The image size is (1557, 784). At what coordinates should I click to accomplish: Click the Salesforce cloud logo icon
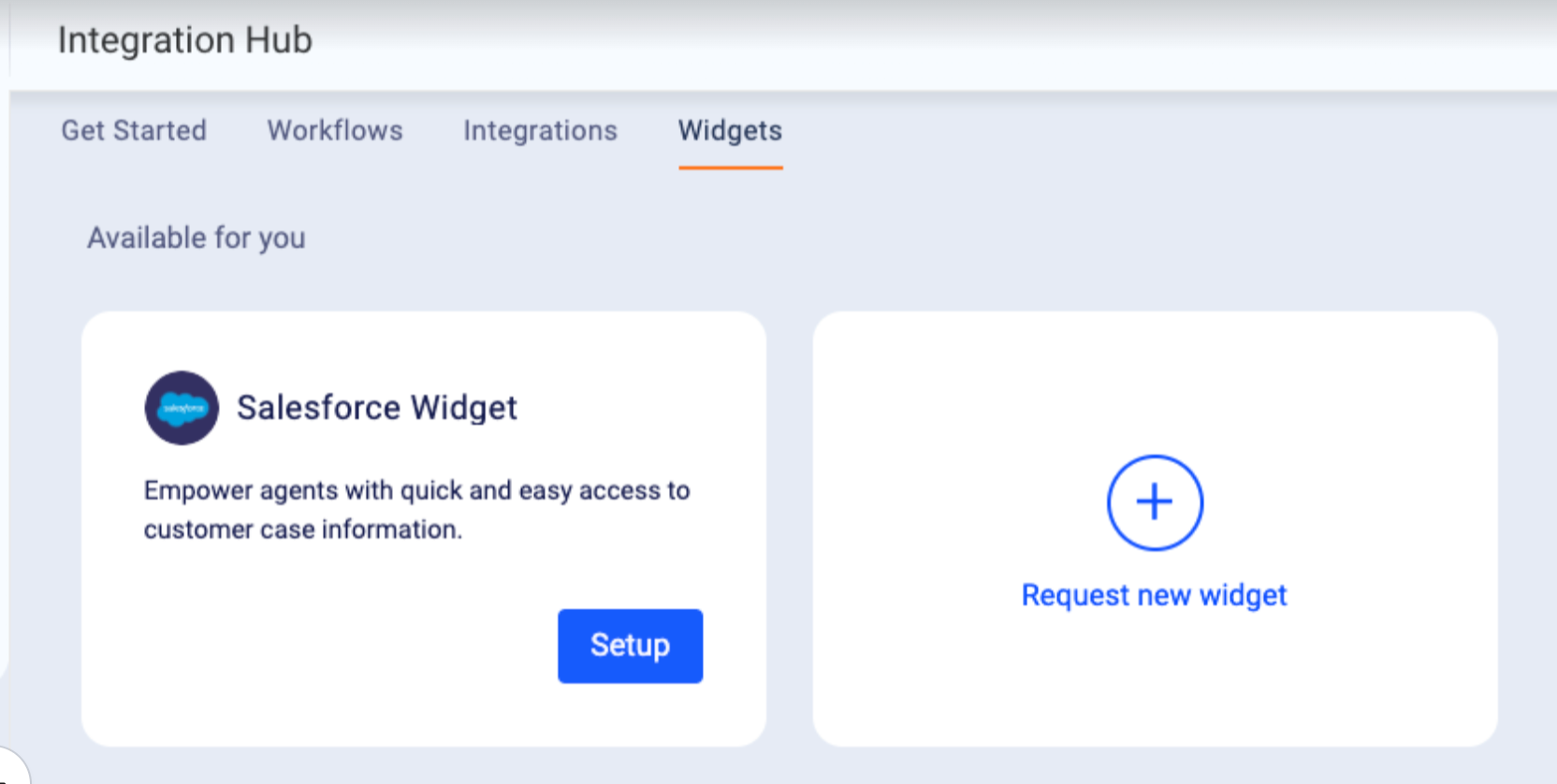182,408
